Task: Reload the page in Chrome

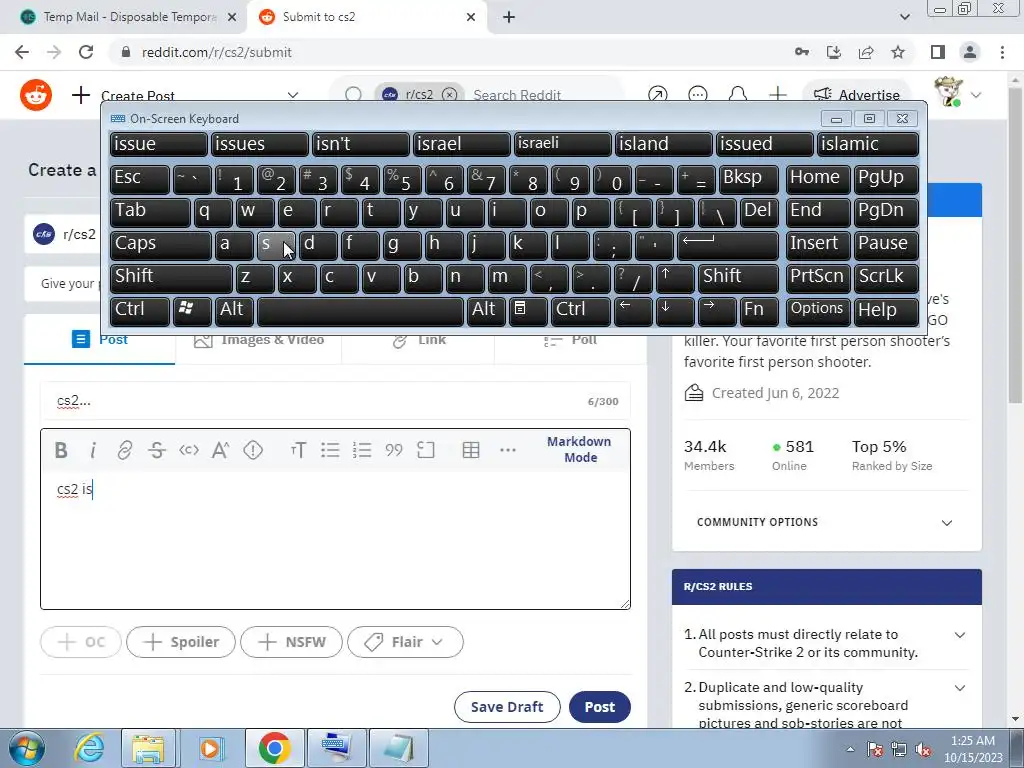Action: click(86, 52)
